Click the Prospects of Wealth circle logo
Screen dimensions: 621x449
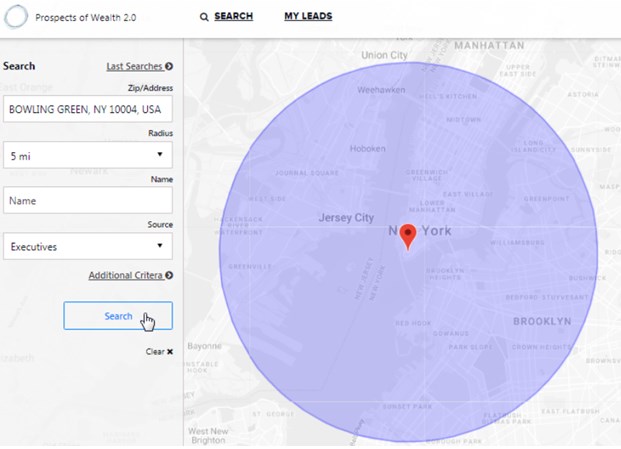[x=16, y=17]
